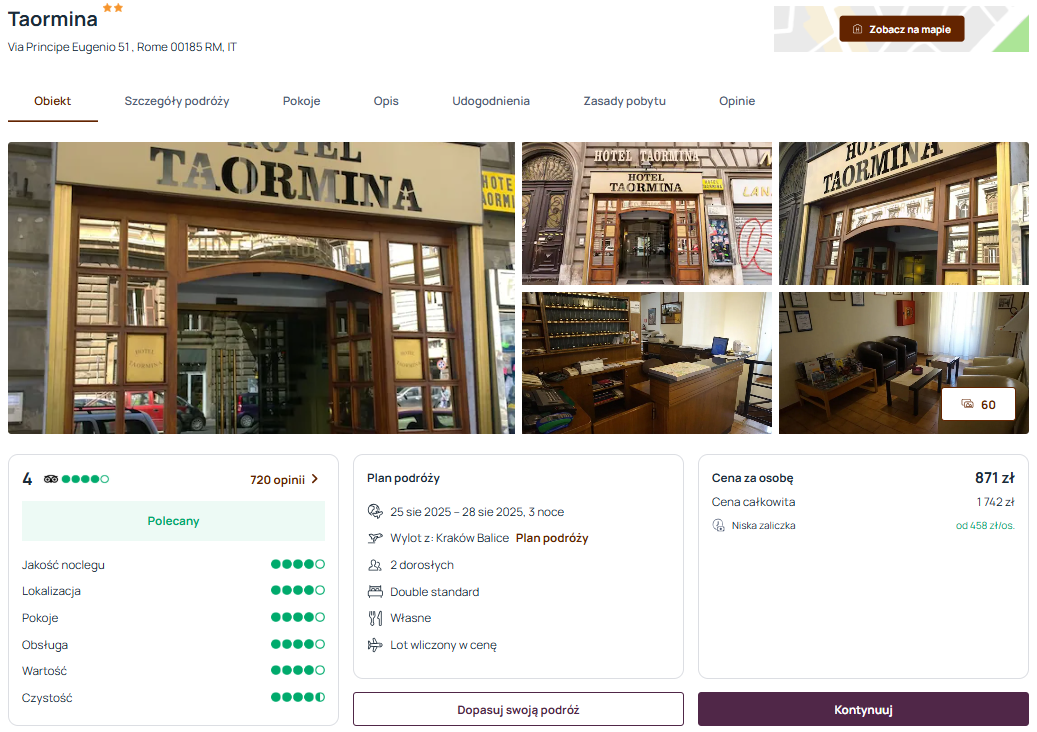Screen dimensions: 1037x732
Task: Click the Cena za osobę label
Action: [x=752, y=478]
